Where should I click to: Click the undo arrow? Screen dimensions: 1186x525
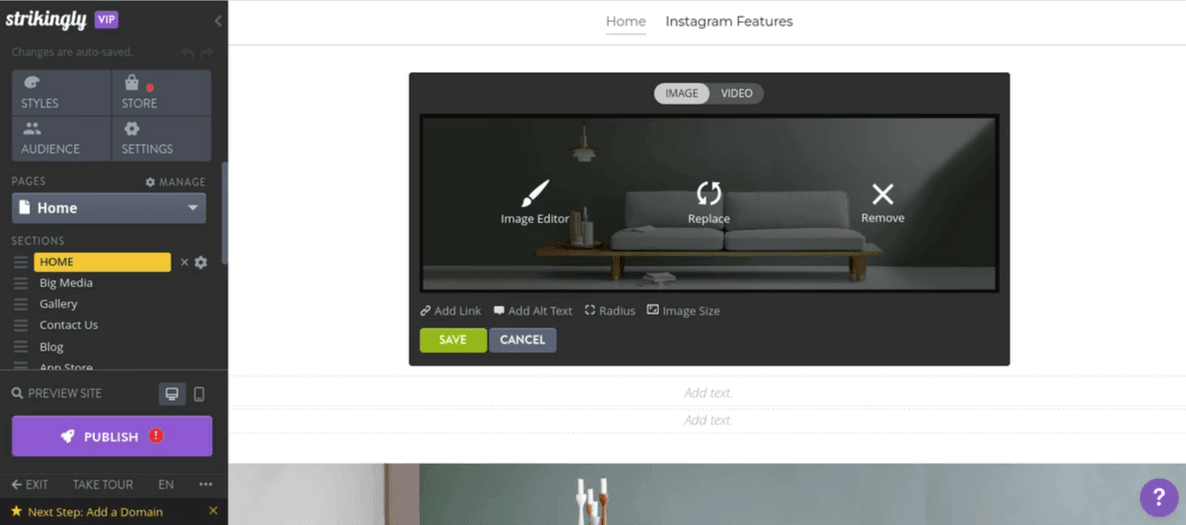(x=188, y=52)
